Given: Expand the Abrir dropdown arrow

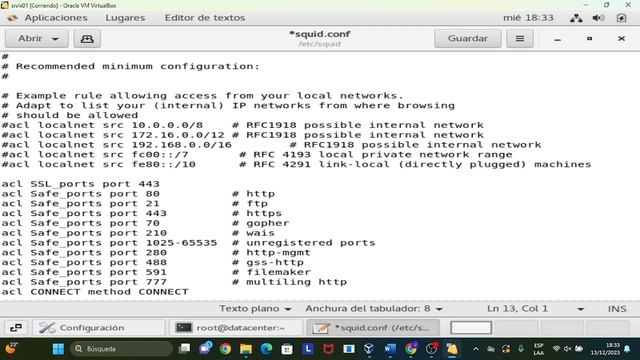Looking at the screenshot, I should 55,39.
